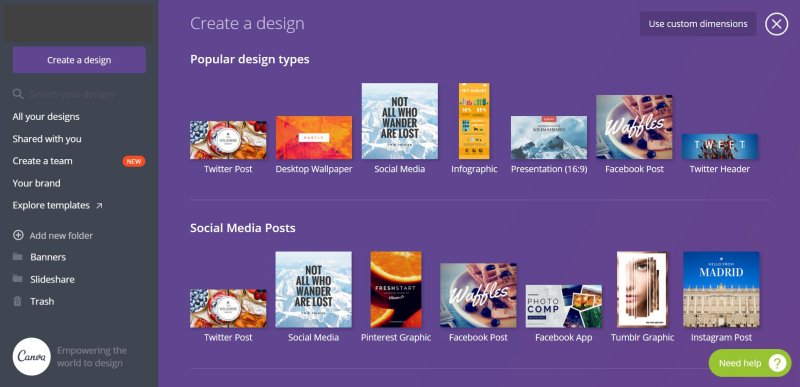The height and width of the screenshot is (387, 800).
Task: Click the Tumblr Graphic label
Action: click(642, 338)
